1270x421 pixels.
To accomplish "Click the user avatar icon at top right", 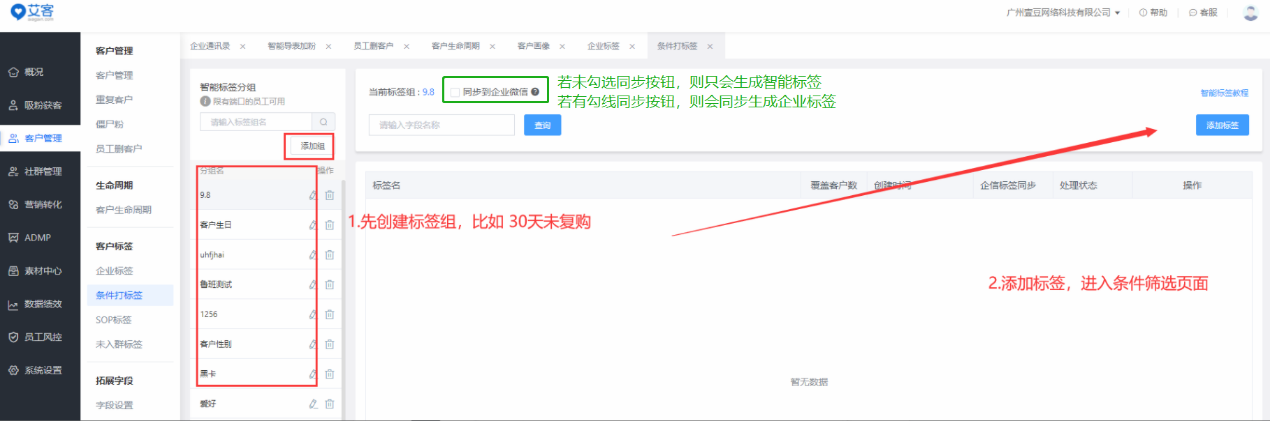I will pos(1250,12).
